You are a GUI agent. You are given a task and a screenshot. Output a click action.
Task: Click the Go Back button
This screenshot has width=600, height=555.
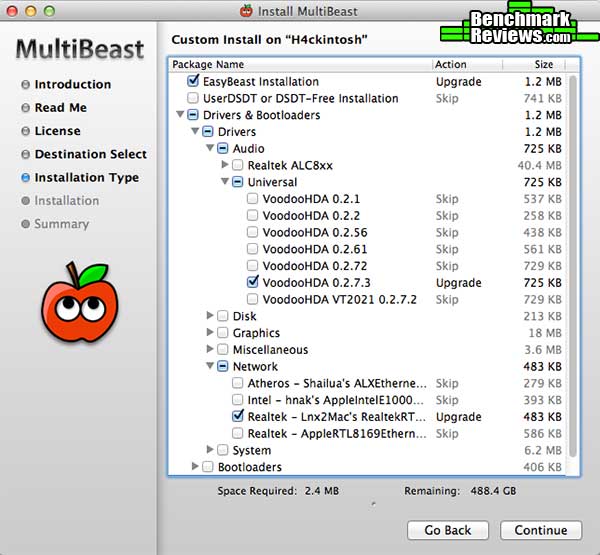(448, 530)
